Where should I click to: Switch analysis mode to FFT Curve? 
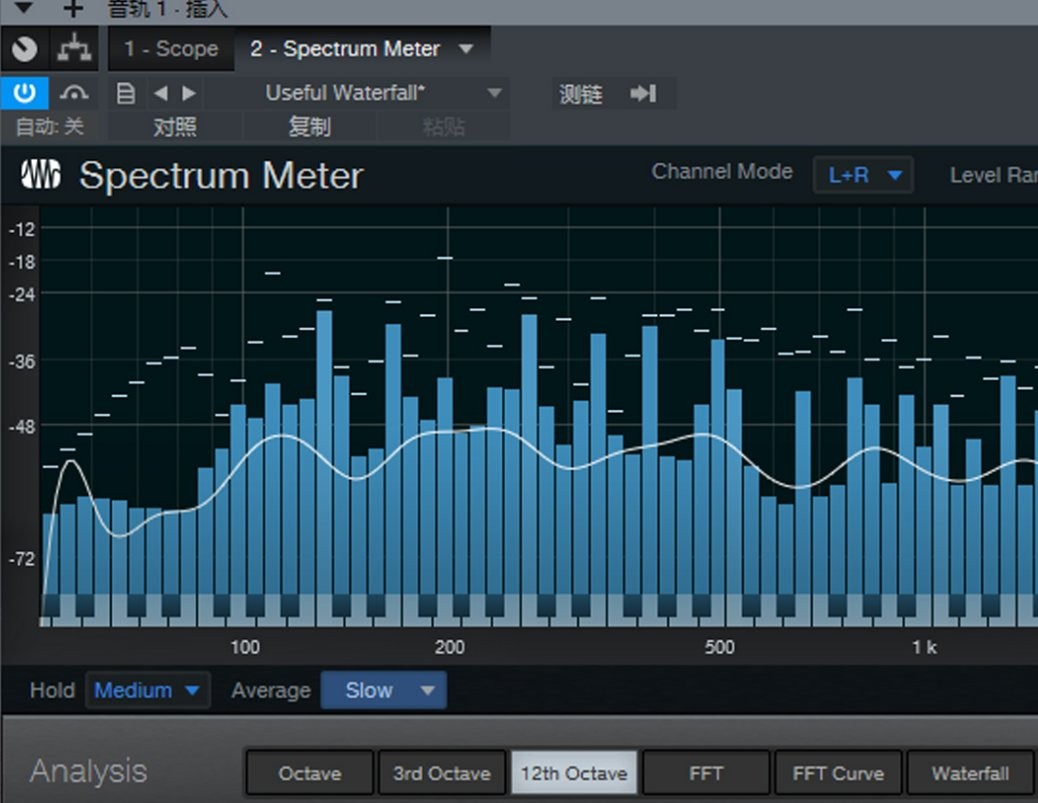(x=838, y=772)
